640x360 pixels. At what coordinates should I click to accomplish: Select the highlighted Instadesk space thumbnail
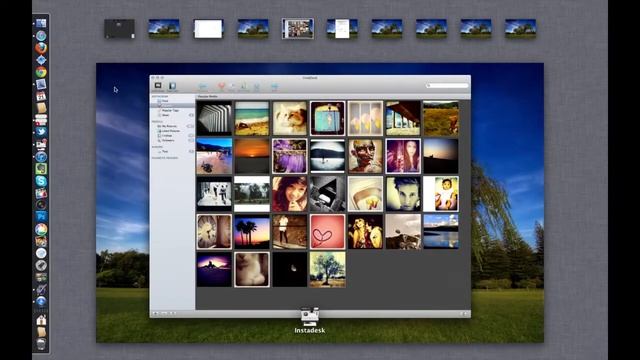pos(298,29)
